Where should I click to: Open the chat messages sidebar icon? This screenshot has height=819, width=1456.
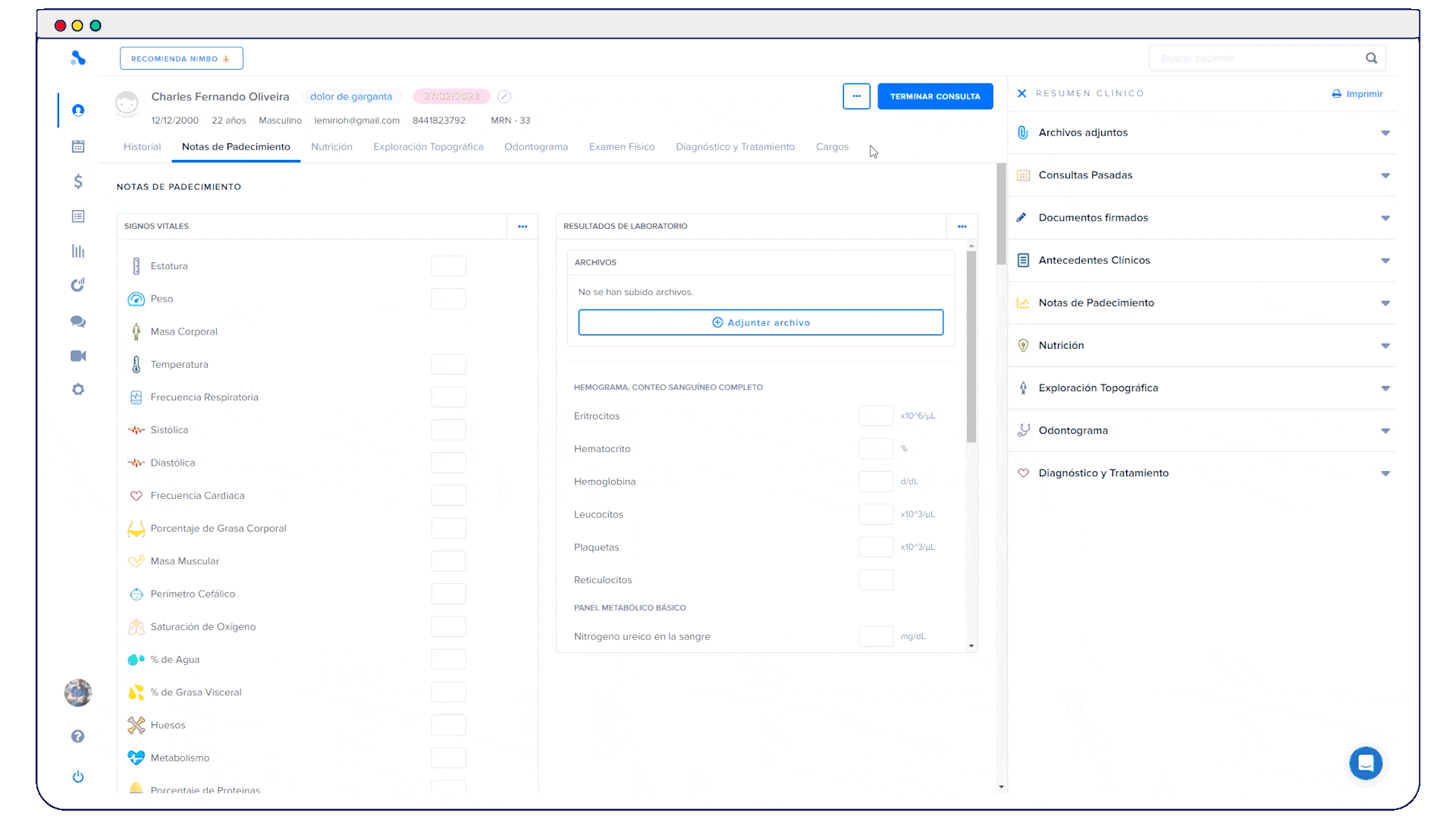click(x=78, y=322)
